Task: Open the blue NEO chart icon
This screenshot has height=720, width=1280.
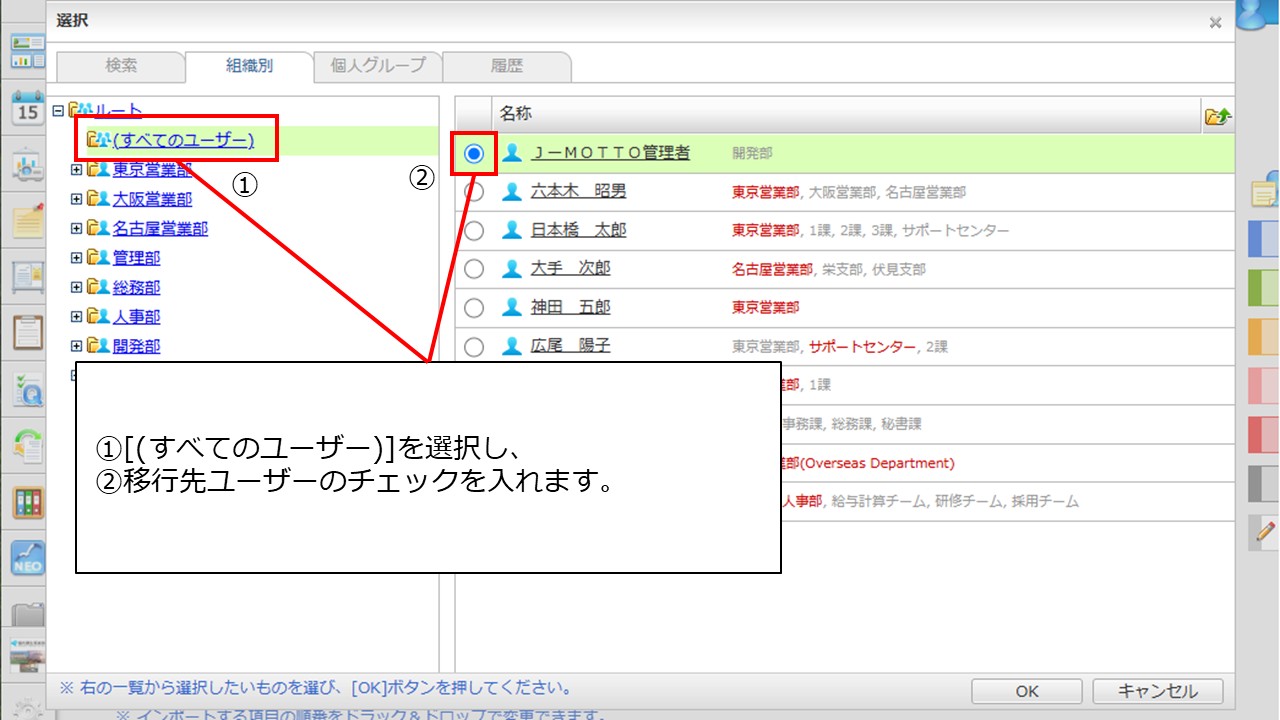Action: (27, 558)
